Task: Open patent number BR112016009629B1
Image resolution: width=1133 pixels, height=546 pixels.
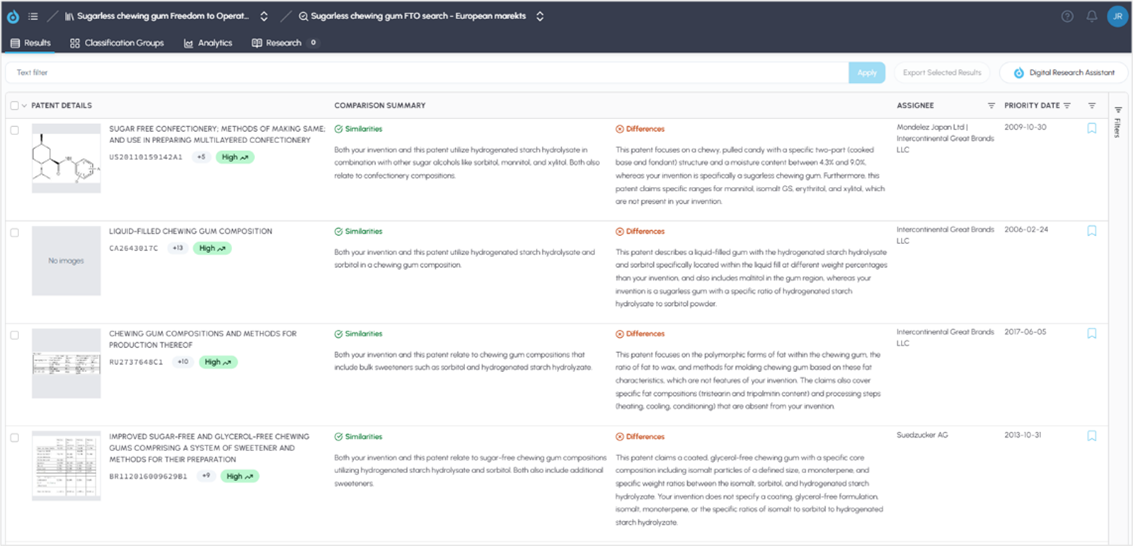Action: point(148,476)
